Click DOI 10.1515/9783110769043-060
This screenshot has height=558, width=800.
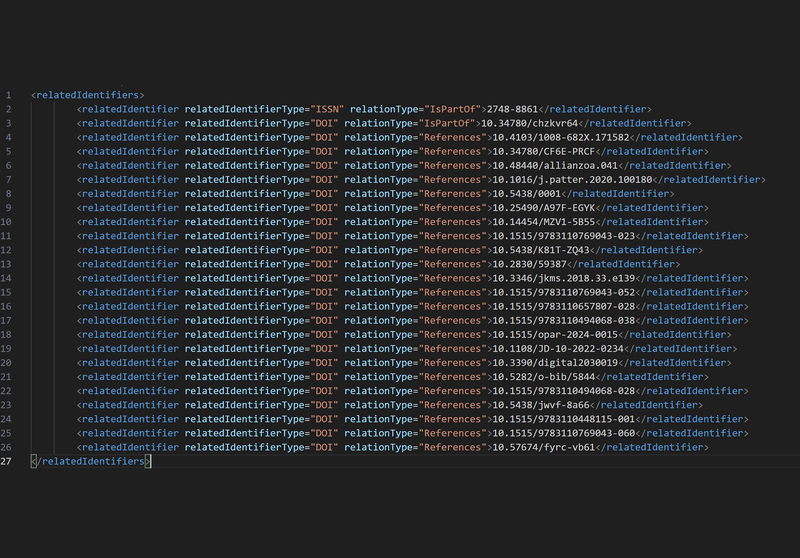(564, 434)
